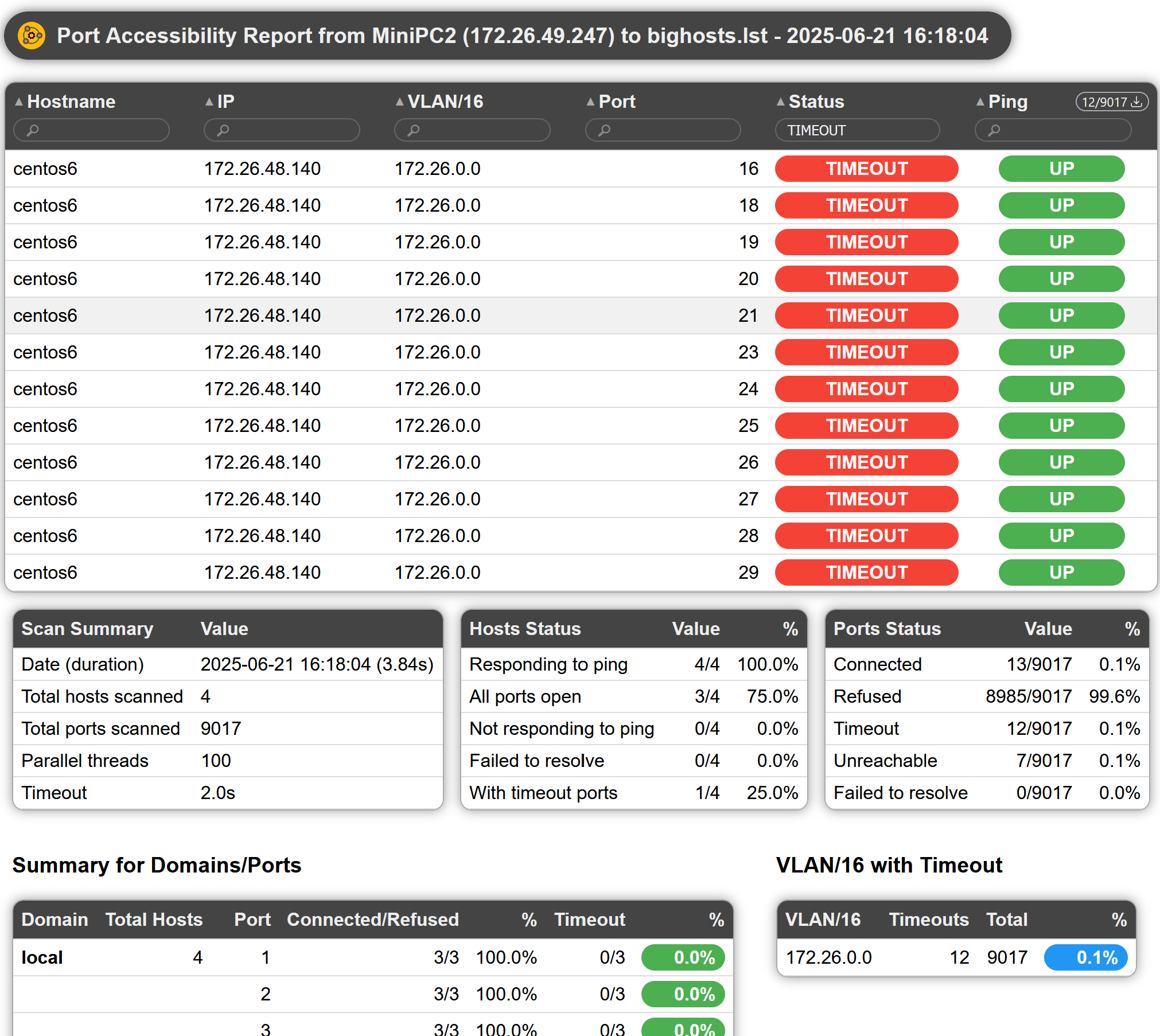Edit the TIMEOUT status filter field

(857, 130)
